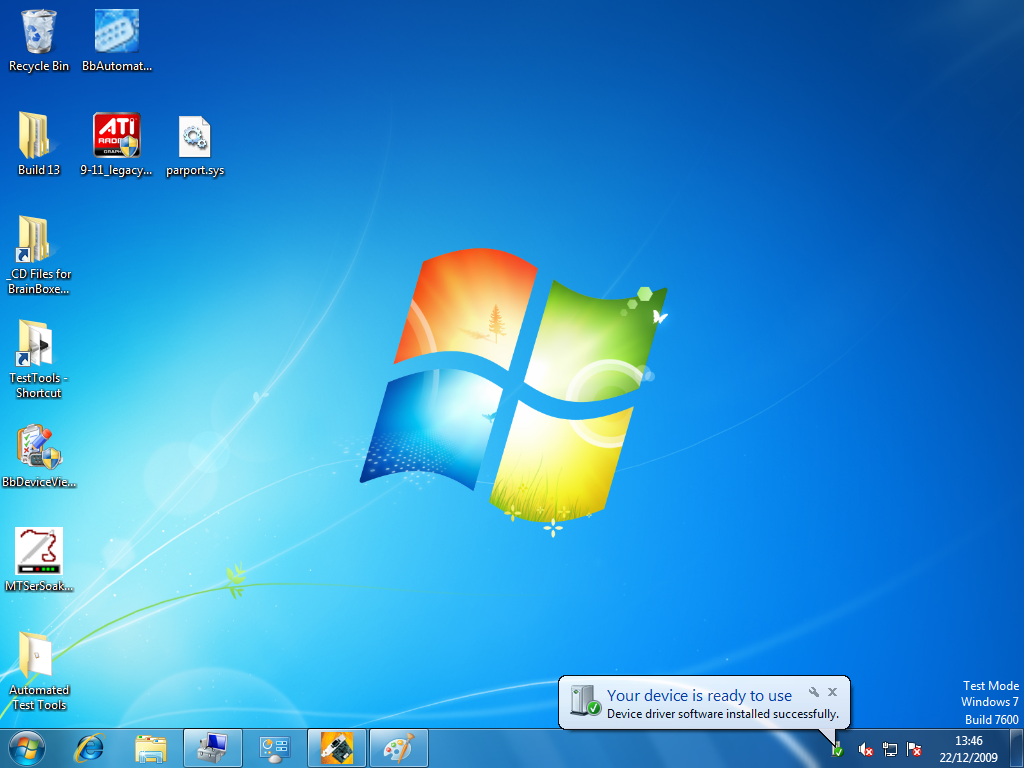Open the Recycle Bin
The width and height of the screenshot is (1024, 768).
coord(39,30)
